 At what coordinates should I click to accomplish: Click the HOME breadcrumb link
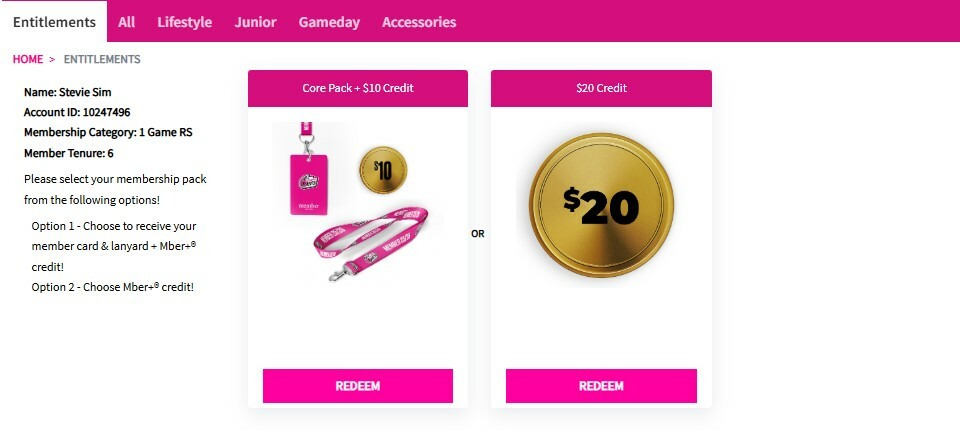pyautogui.click(x=28, y=59)
